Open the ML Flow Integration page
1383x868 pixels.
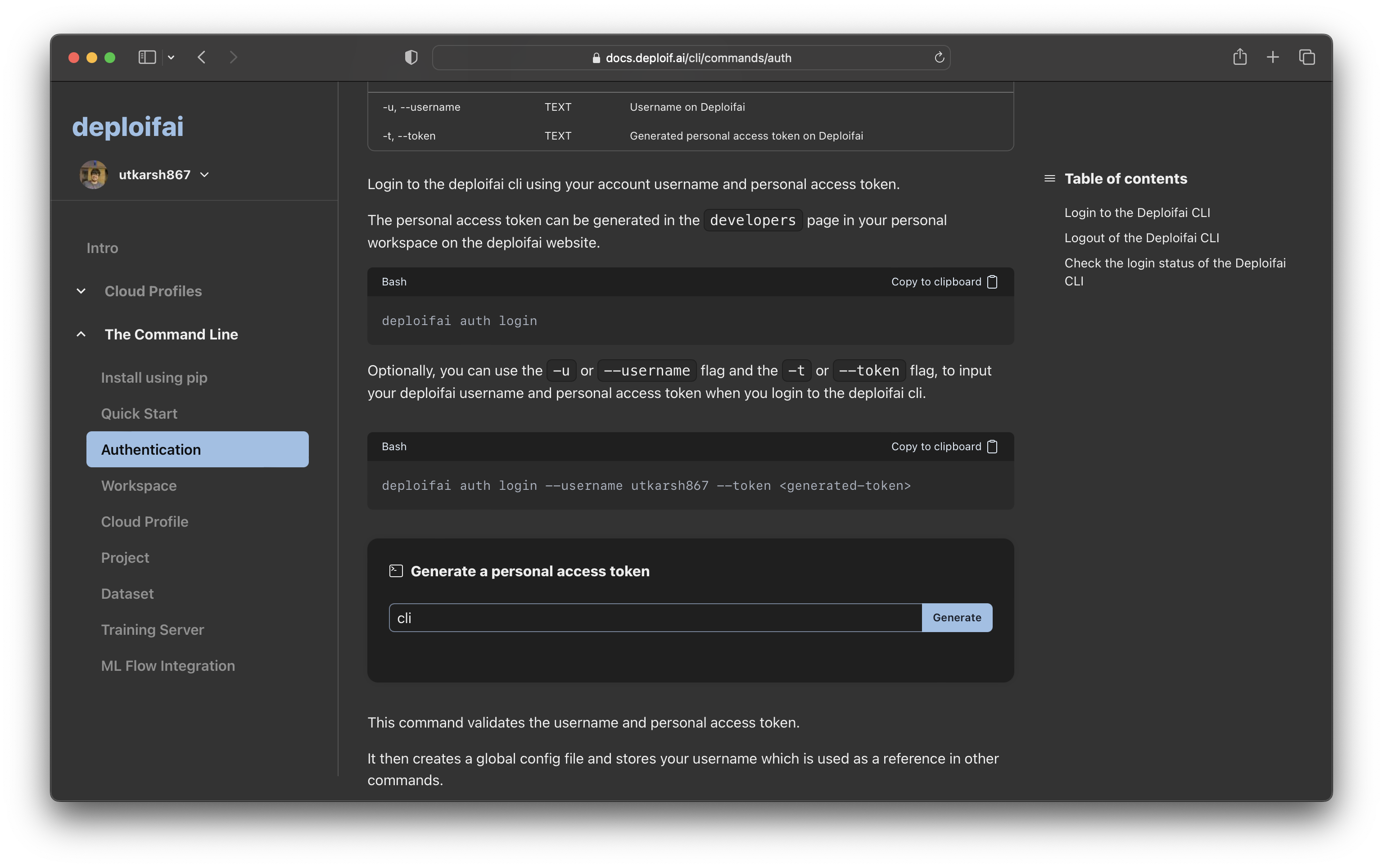tap(168, 665)
